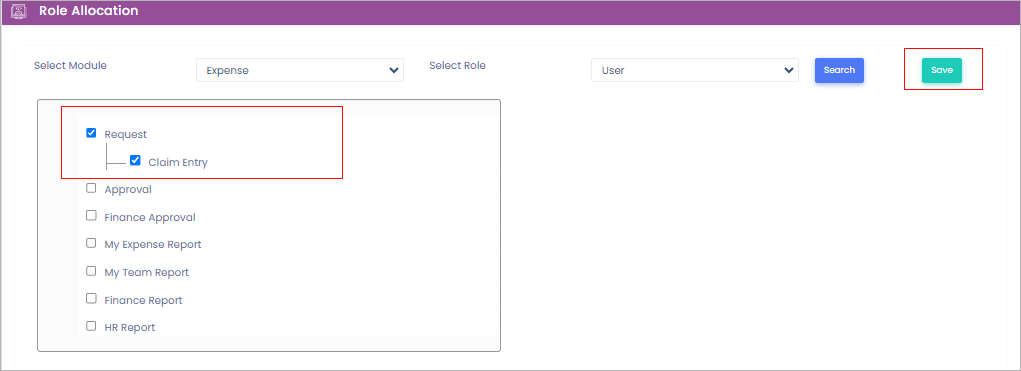Click the Role Allocation title text

pyautogui.click(x=89, y=11)
